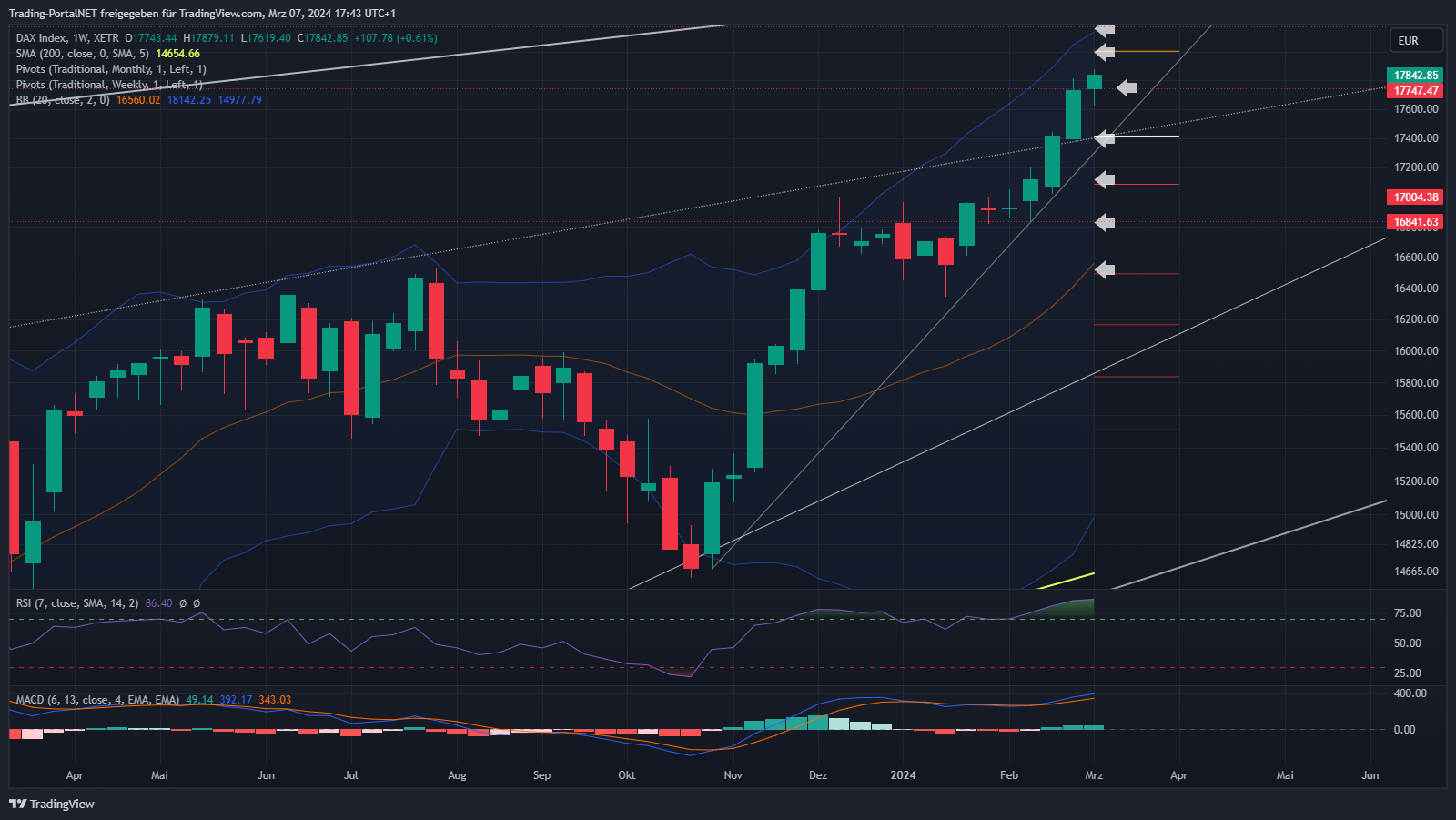1456x820 pixels.
Task: Click the yellow SMA line segment near Mrz
Action: pos(1067,580)
